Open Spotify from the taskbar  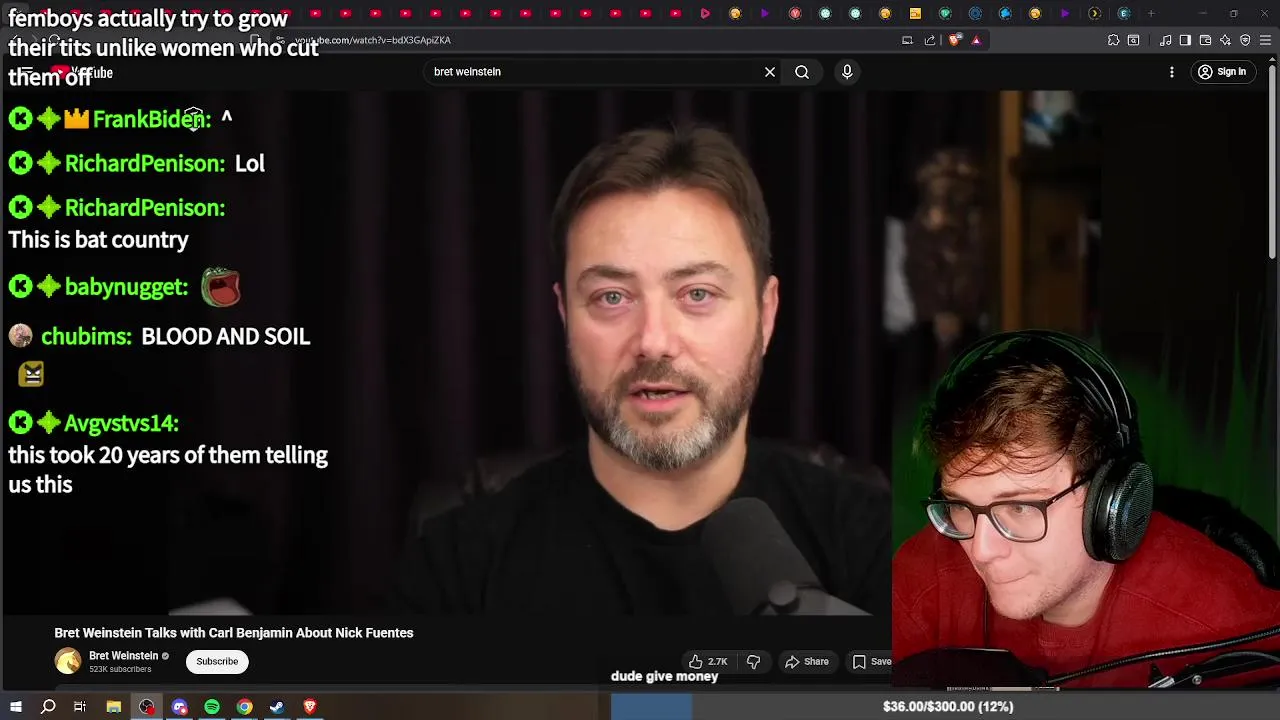point(212,707)
